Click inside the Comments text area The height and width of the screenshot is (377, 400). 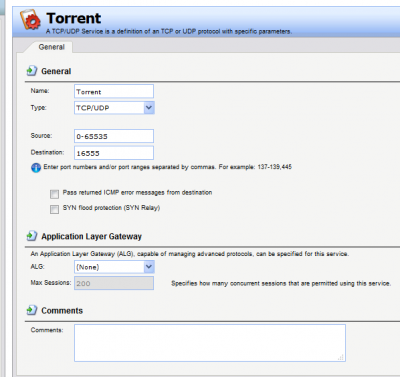pos(210,343)
